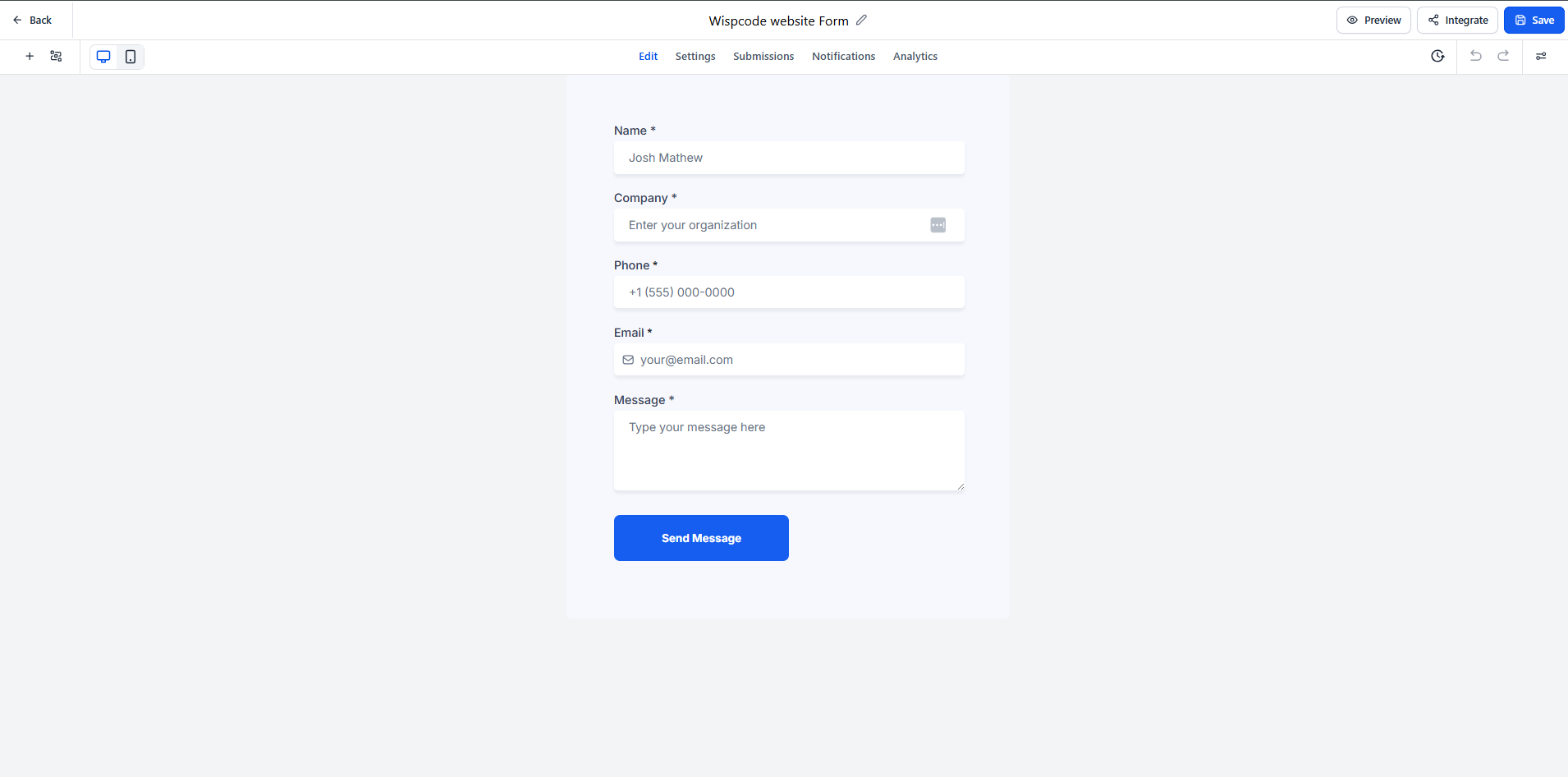This screenshot has height=777, width=1568.
Task: Click the Wispcode website Form title
Action: click(778, 21)
